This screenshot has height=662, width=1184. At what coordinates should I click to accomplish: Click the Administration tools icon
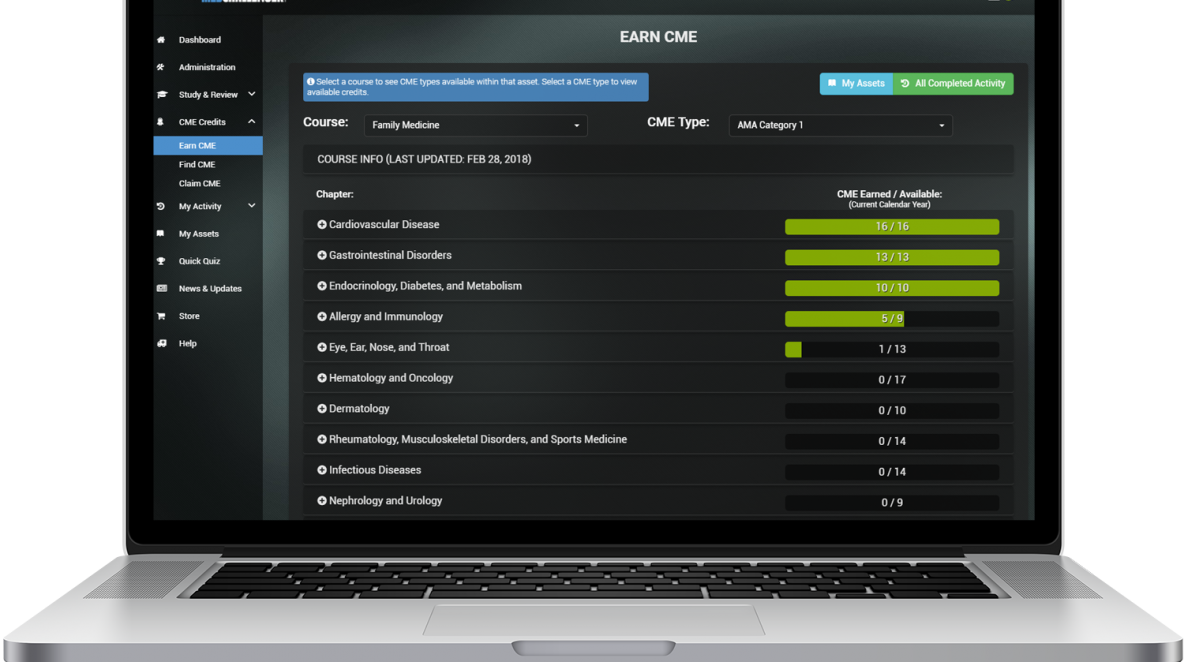tap(161, 67)
